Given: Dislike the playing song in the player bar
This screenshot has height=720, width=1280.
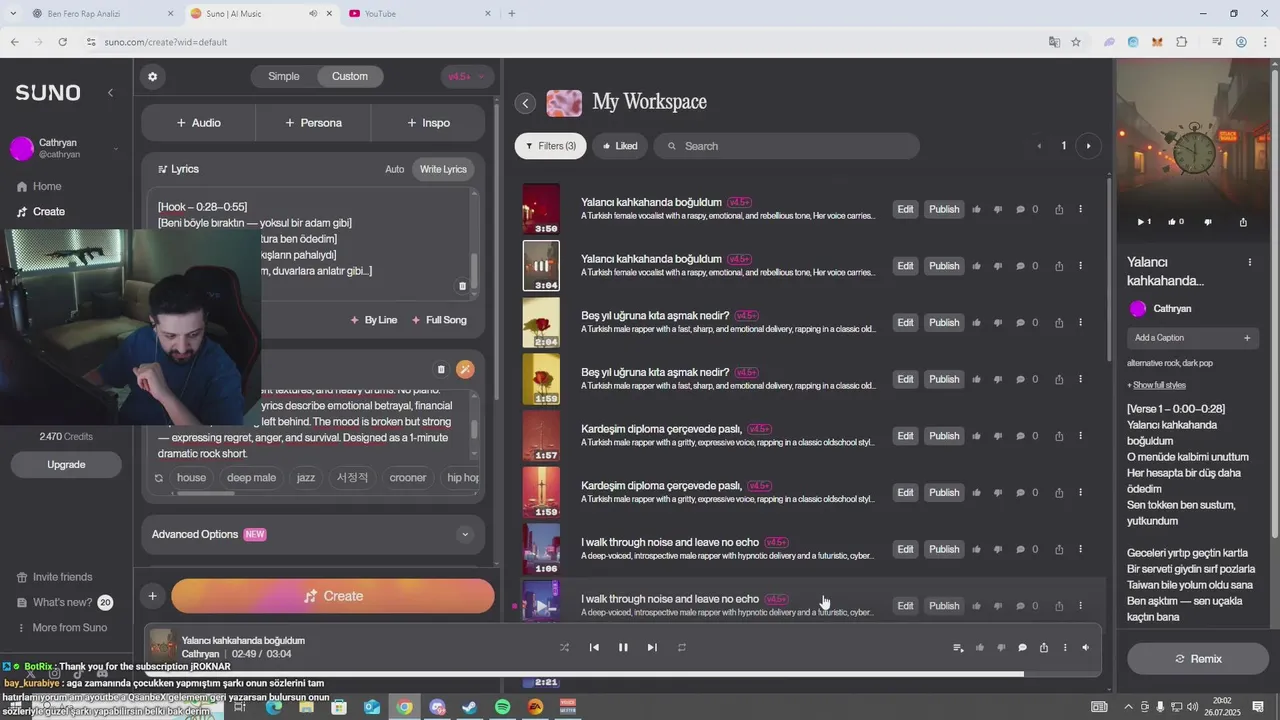Looking at the screenshot, I should click(x=1001, y=648).
